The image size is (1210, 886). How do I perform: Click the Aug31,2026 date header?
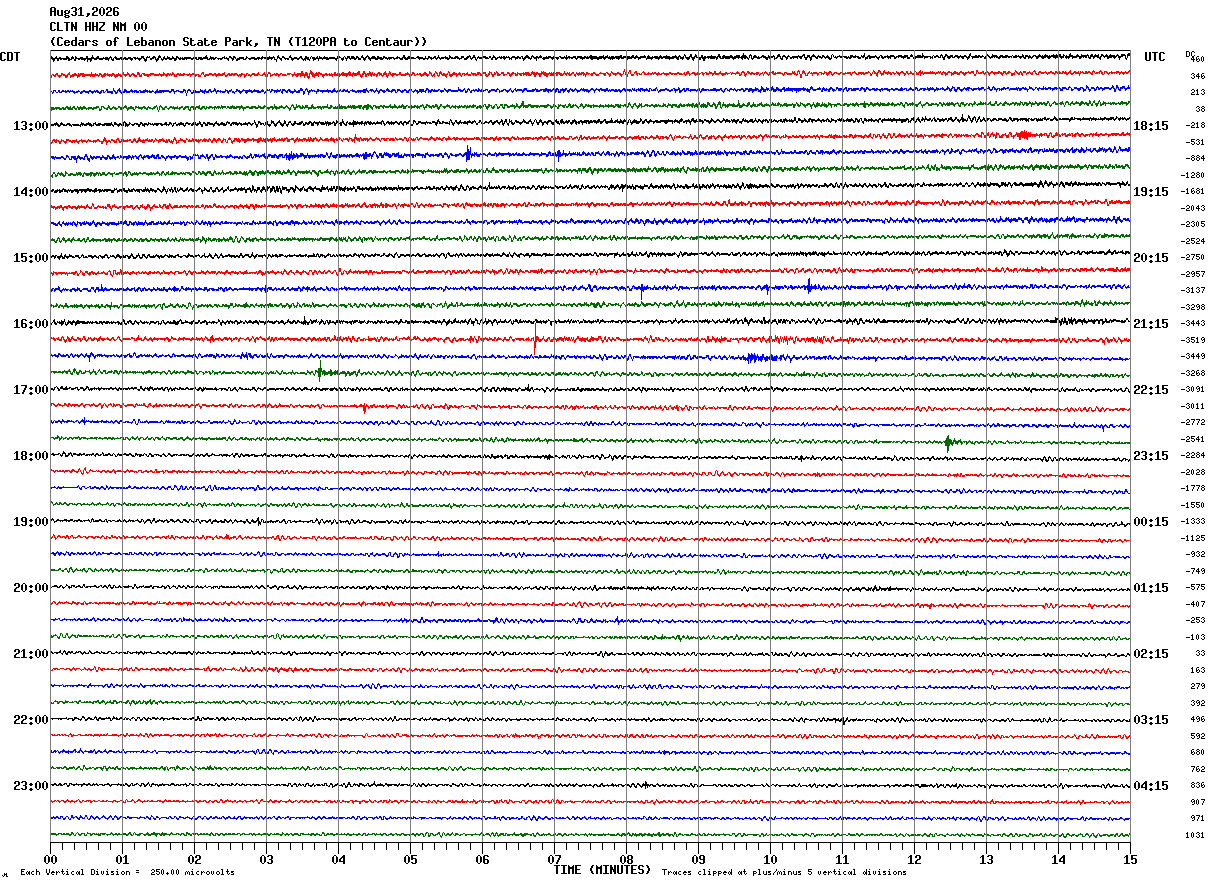click(84, 12)
